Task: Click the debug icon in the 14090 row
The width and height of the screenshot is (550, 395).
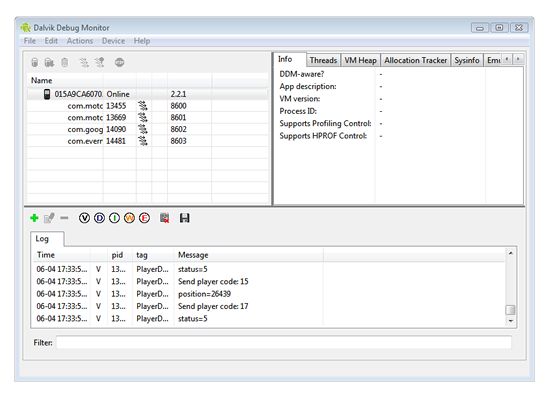Action: click(x=143, y=129)
